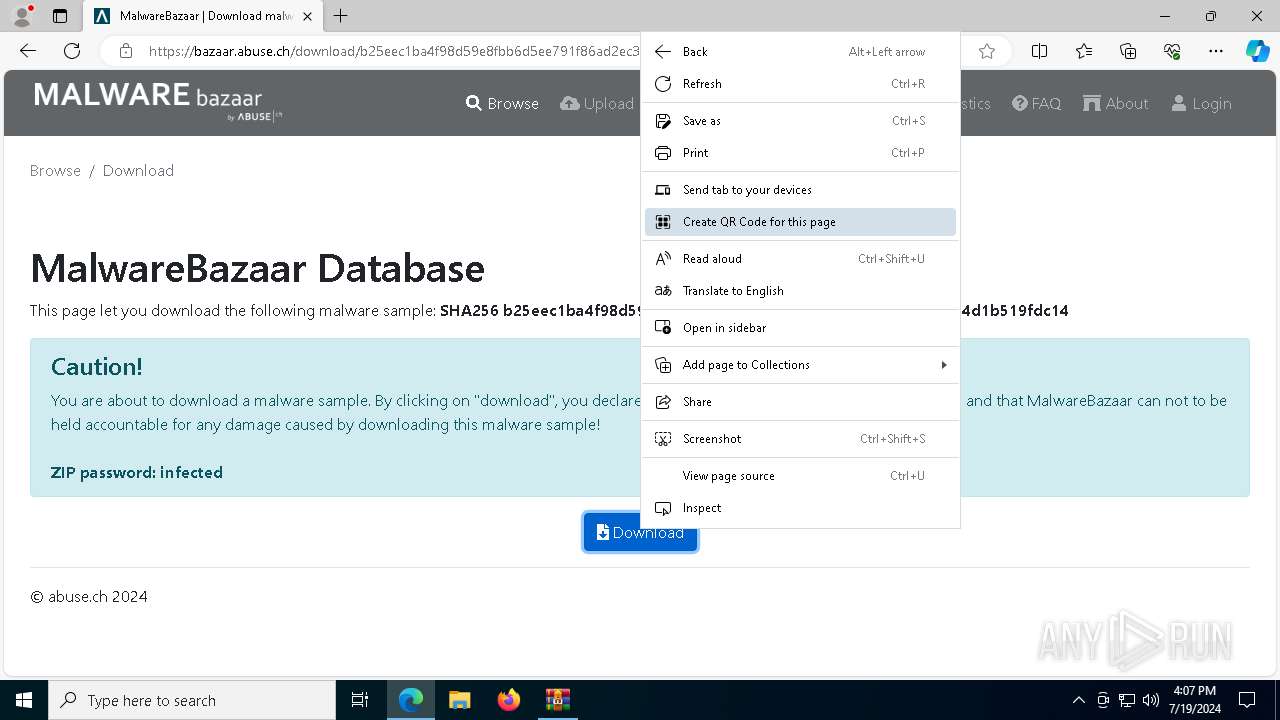Click the Browse breadcrumb link
Screen dimensions: 1280x720
tap(55, 171)
